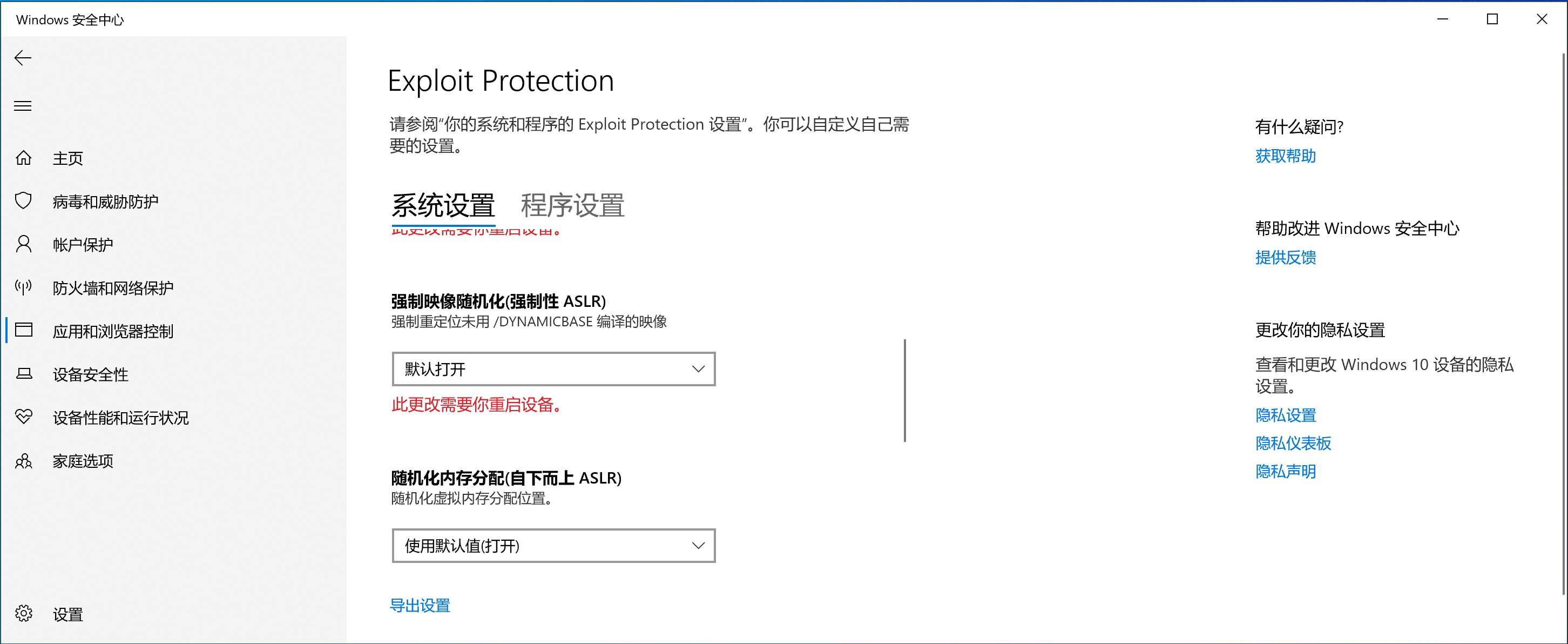Open the heart icon for 设备性能和运行状况
The image size is (1568, 644).
[x=24, y=417]
